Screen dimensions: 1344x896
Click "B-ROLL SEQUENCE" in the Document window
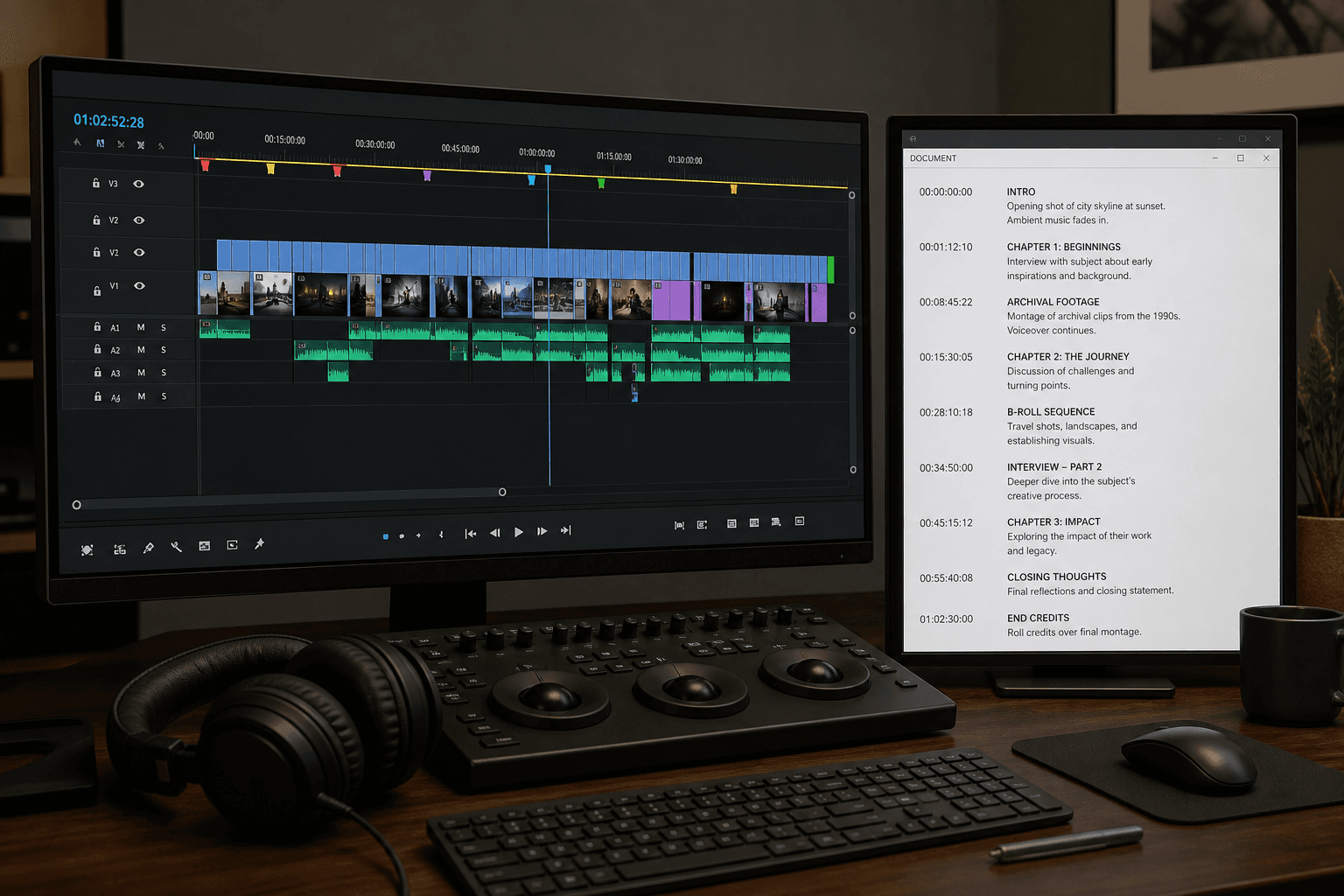tap(1051, 412)
